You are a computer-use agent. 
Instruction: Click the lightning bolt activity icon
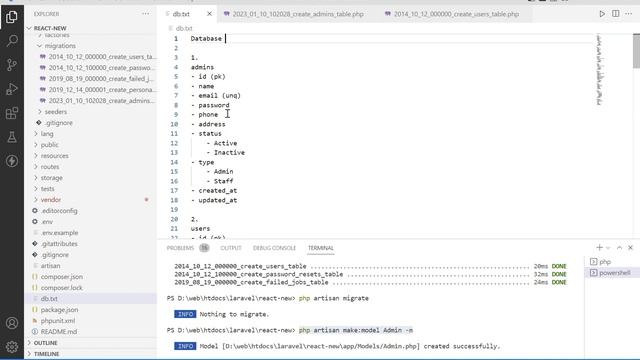click(12, 161)
